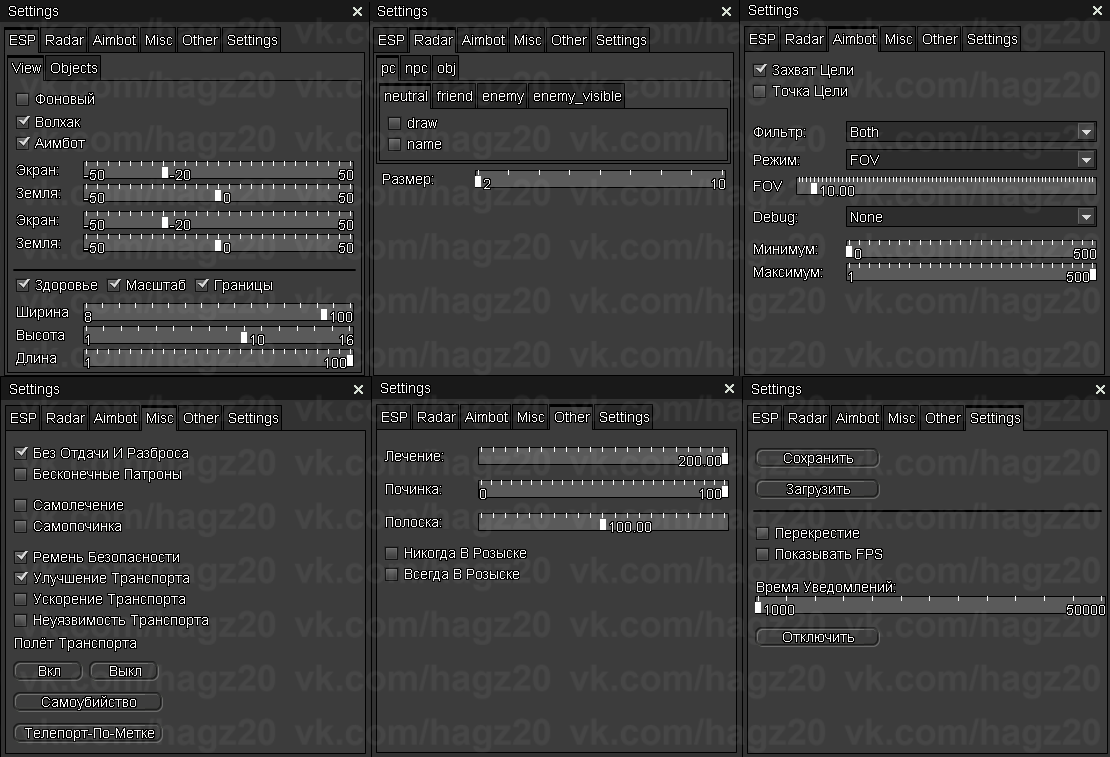This screenshot has width=1110, height=757.
Task: Select the pc tab in Radar
Action: point(388,68)
